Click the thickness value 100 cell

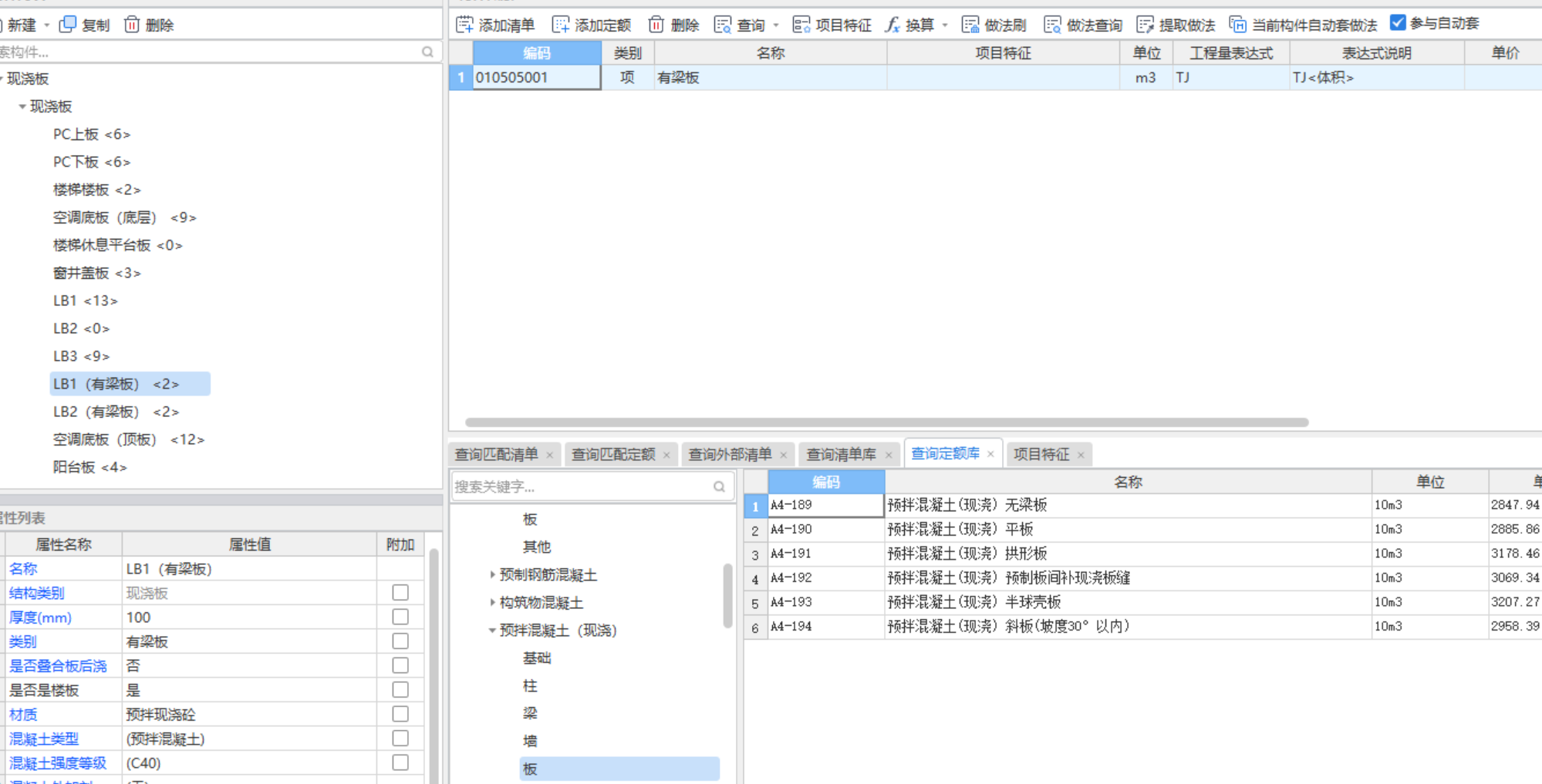(x=249, y=617)
